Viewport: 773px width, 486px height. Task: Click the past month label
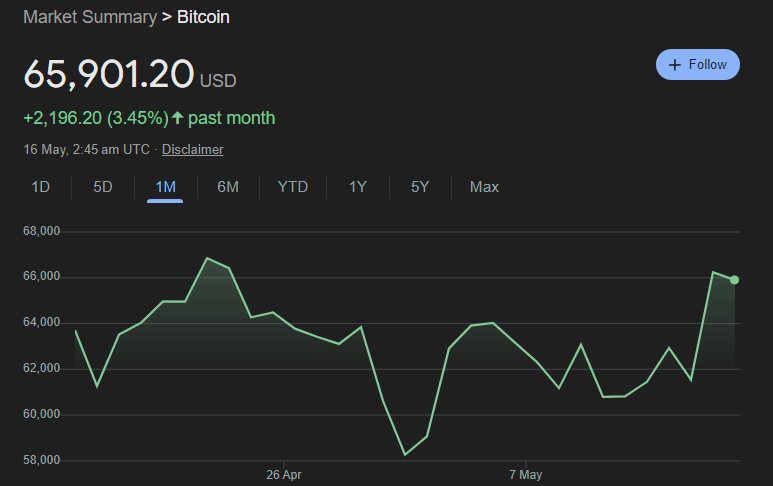tap(231, 118)
